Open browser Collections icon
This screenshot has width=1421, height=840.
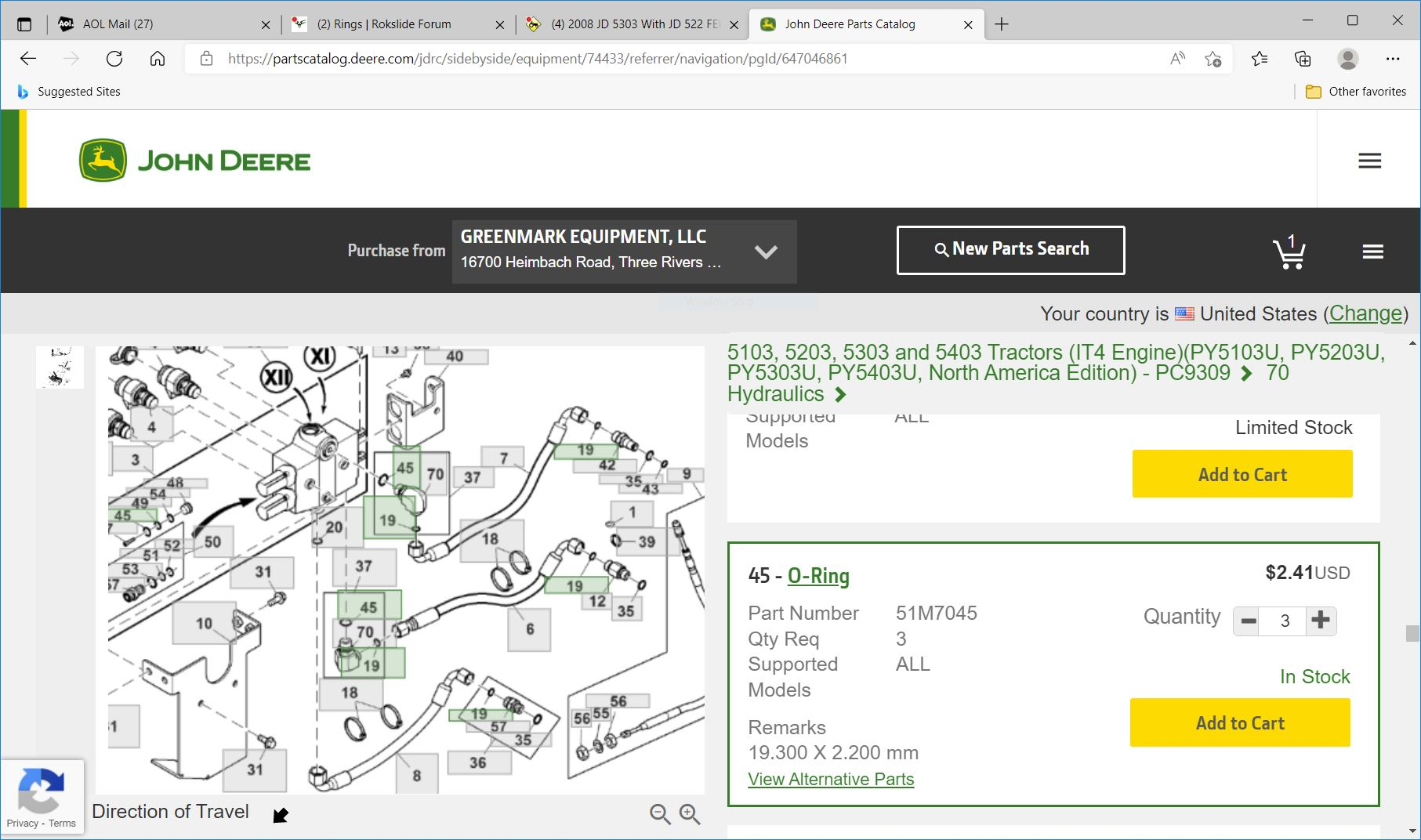tap(1303, 59)
